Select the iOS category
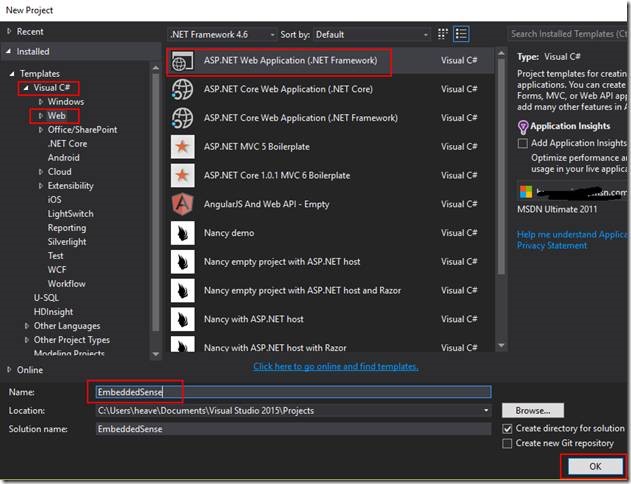Image resolution: width=631 pixels, height=484 pixels. coord(55,200)
